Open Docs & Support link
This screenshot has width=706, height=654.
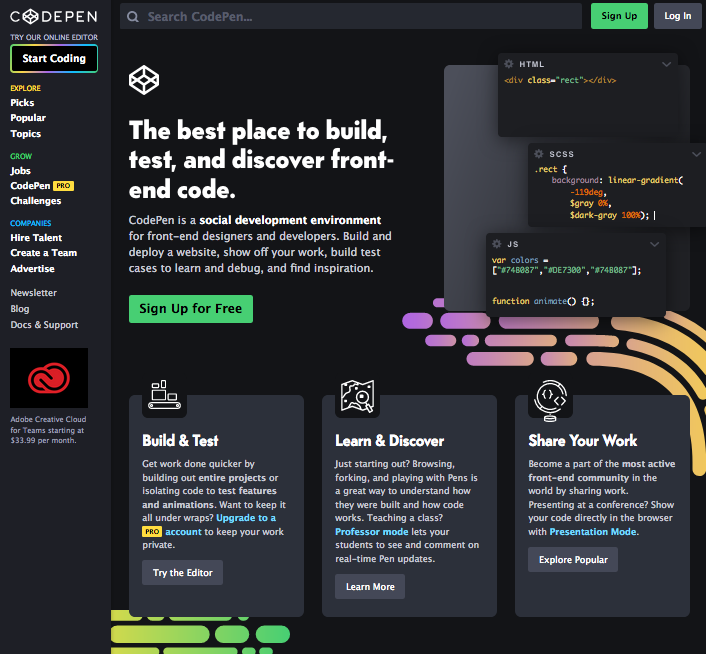44,325
